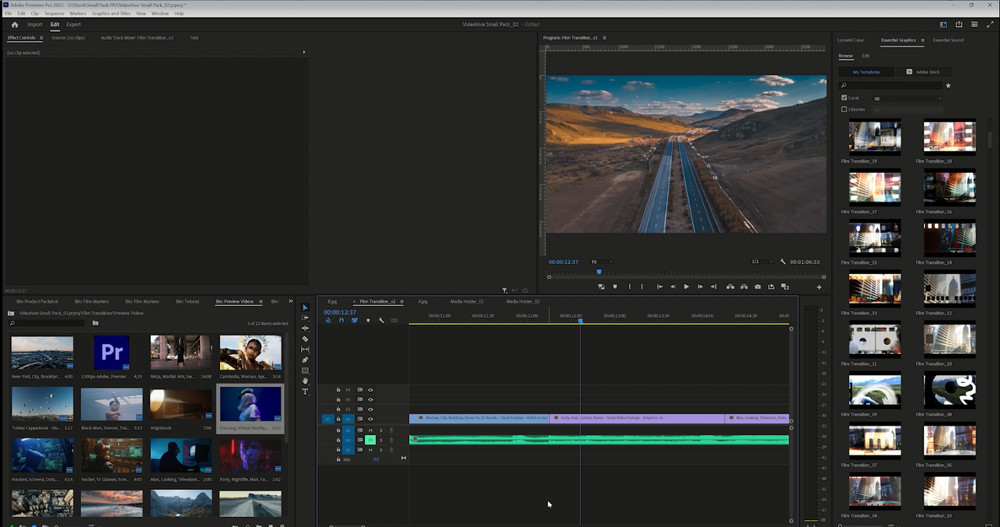This screenshot has height=527, width=1000.
Task: Select Film Transition_19 template thumbnail
Action: (874, 137)
